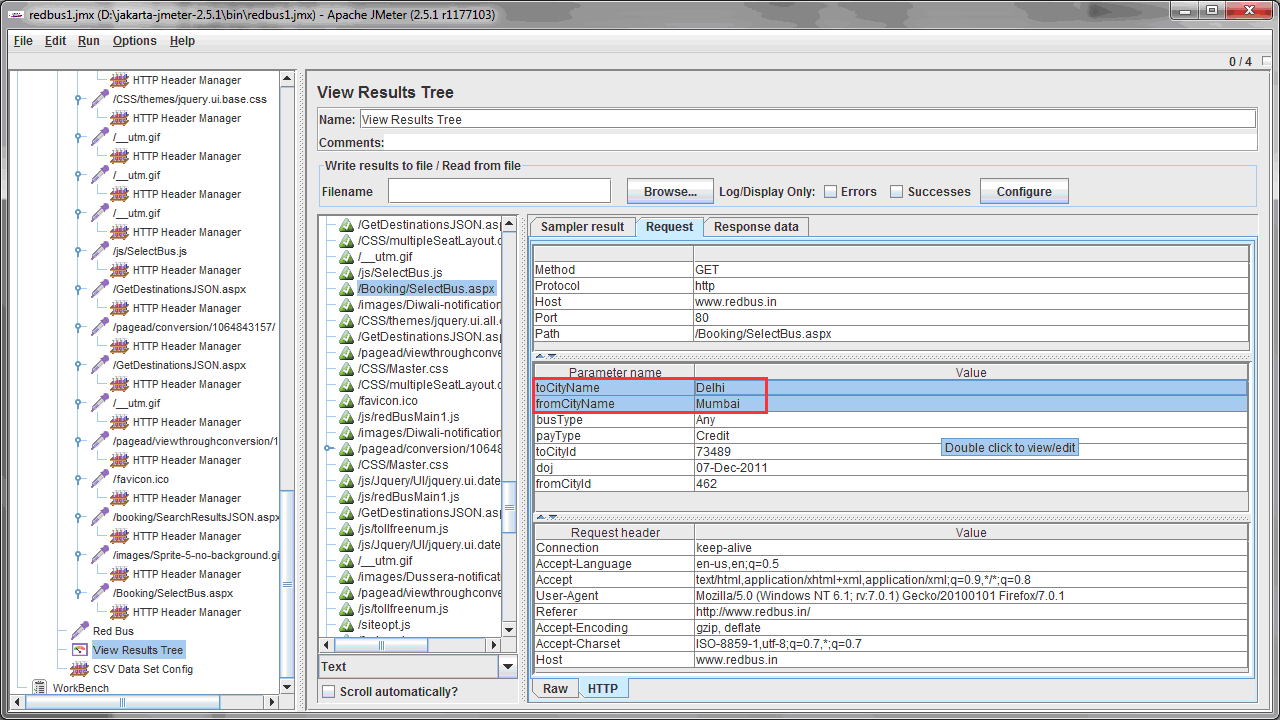This screenshot has height=720, width=1280.
Task: Open the WorkBench icon in the tree
Action: 39,688
